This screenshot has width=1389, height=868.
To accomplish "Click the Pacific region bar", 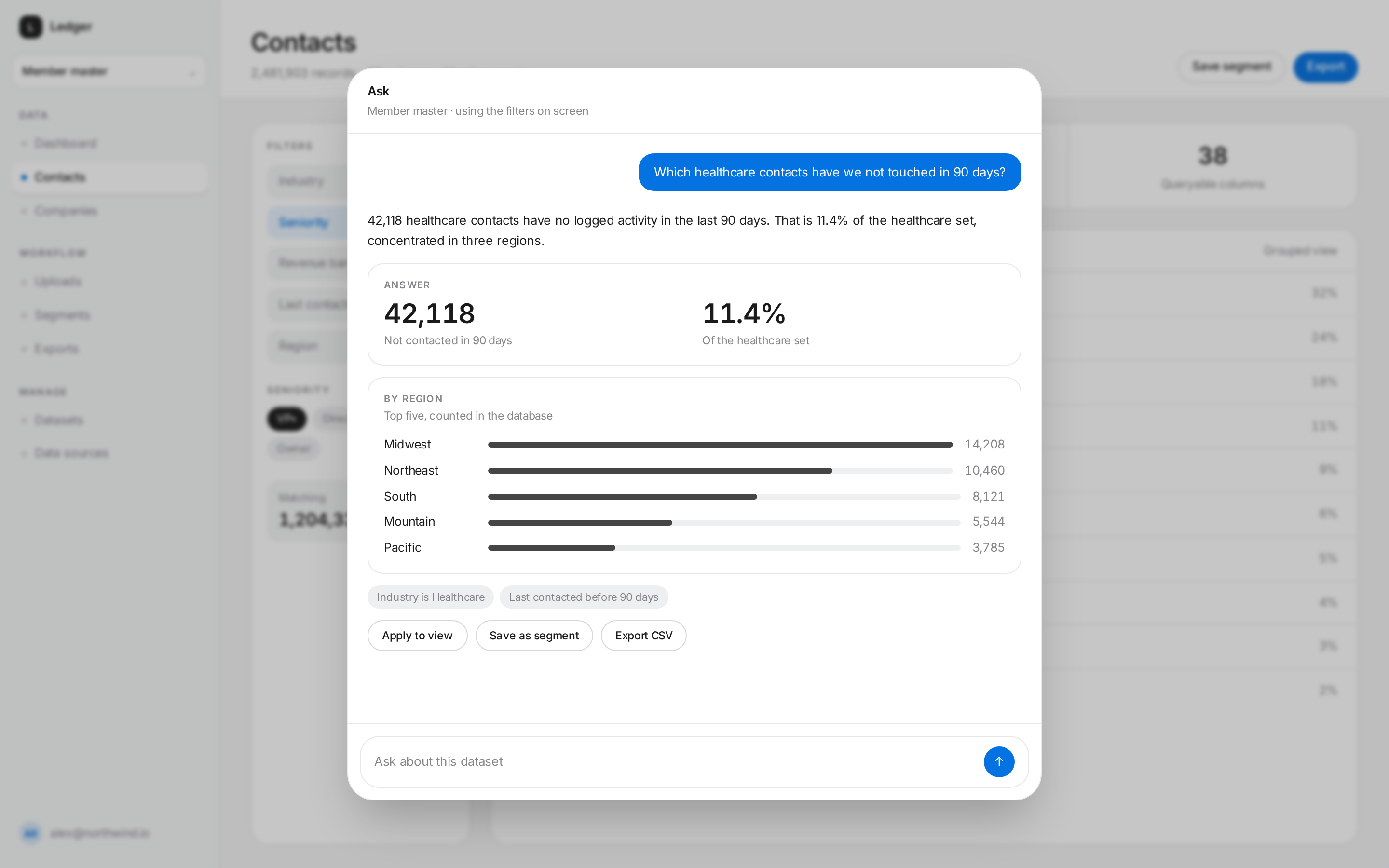I will [x=724, y=548].
